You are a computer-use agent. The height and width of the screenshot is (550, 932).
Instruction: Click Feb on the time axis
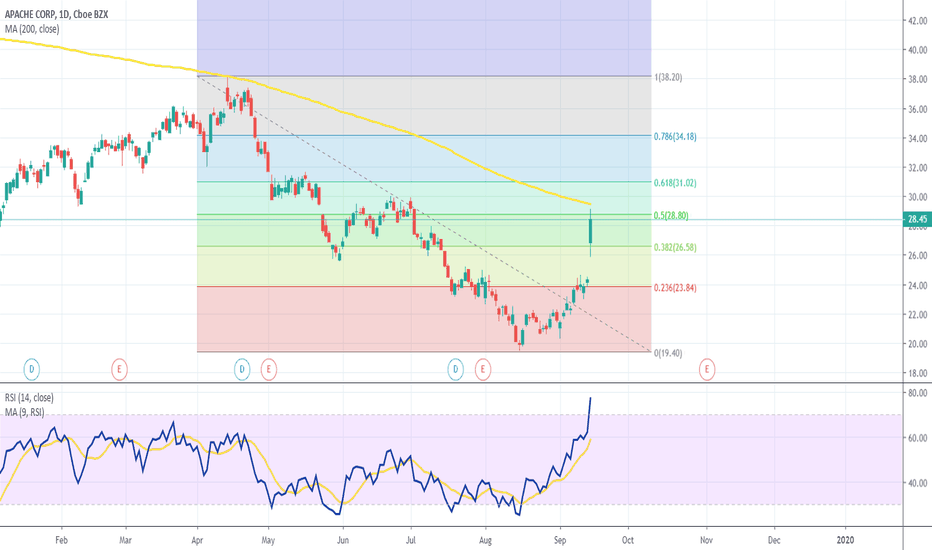[61, 540]
